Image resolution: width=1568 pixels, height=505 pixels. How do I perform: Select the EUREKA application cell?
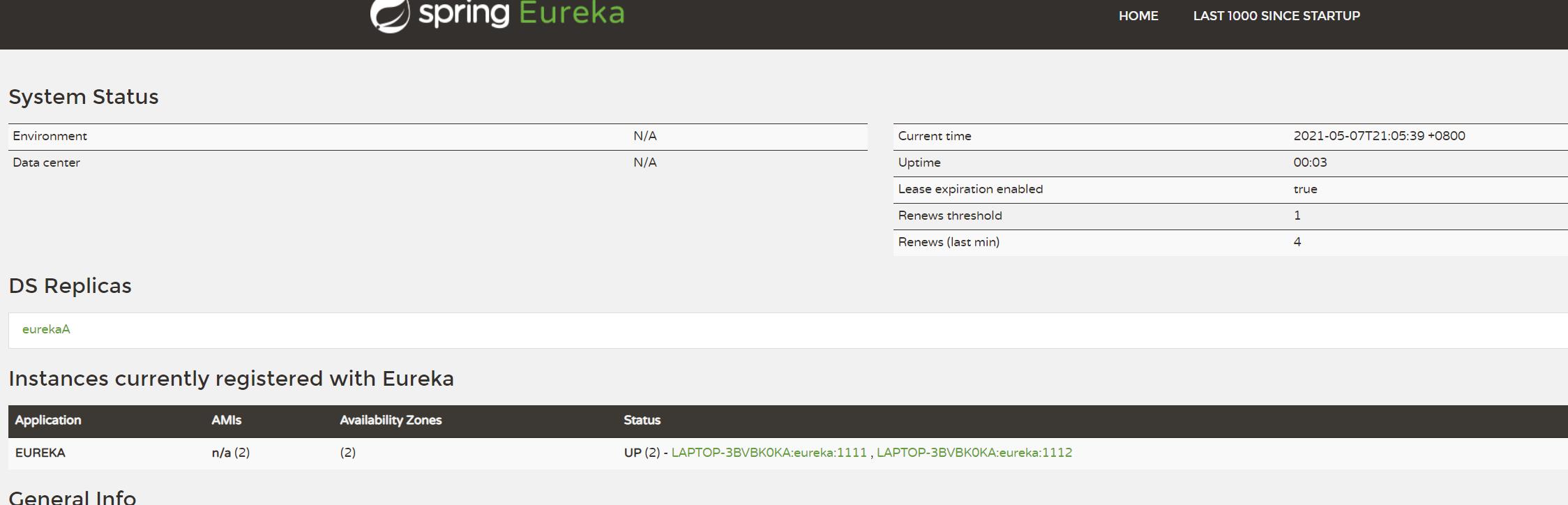click(40, 453)
